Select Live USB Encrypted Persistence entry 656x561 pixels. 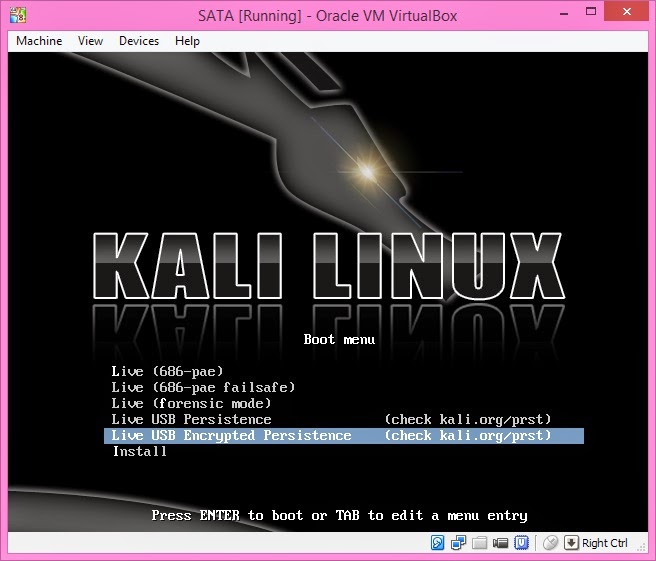click(x=344, y=435)
